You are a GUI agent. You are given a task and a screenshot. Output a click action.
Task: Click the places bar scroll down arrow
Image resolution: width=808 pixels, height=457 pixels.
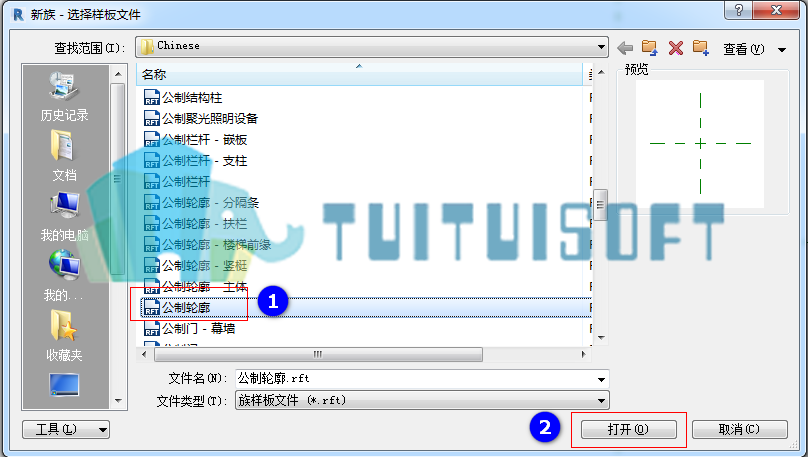[x=119, y=400]
